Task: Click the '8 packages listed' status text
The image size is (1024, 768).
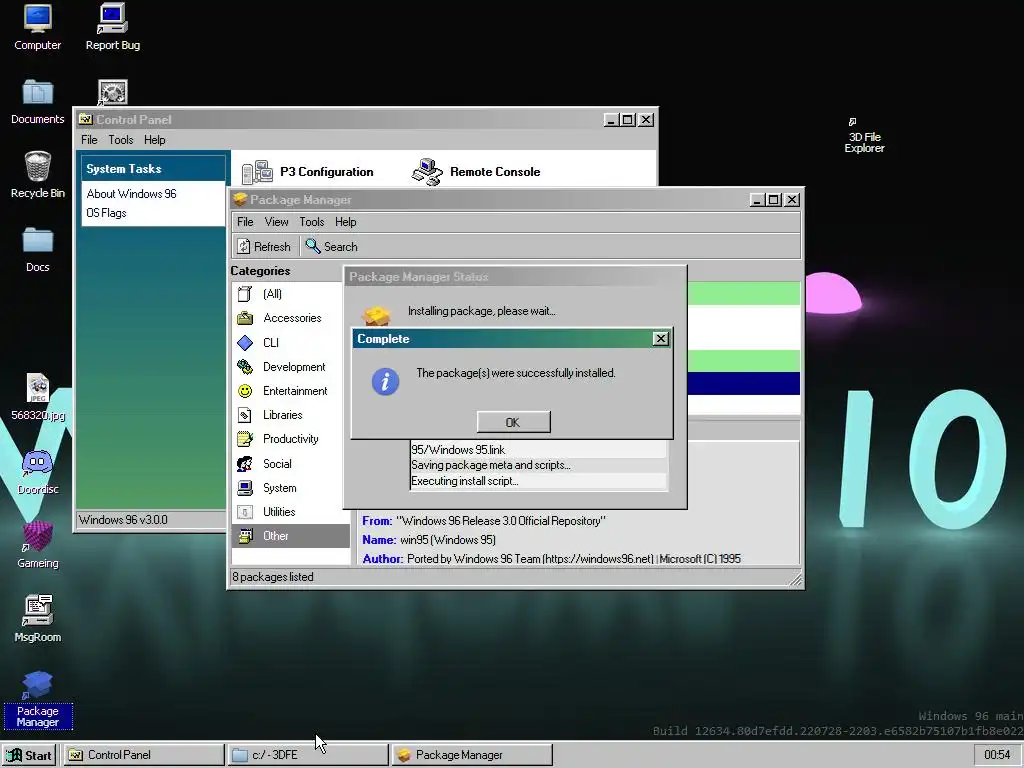Action: (273, 577)
